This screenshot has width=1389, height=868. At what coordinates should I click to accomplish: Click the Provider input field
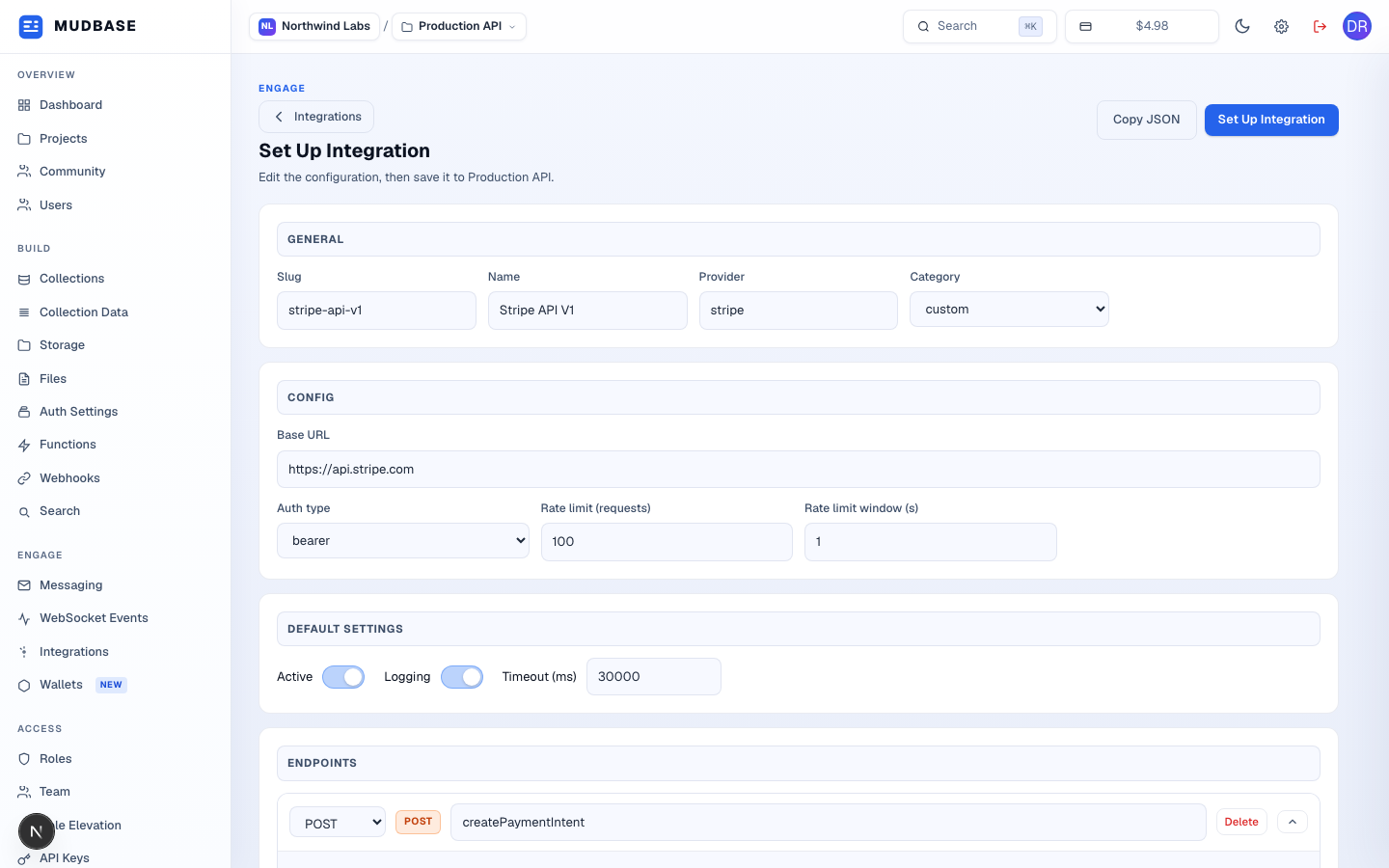(x=799, y=311)
